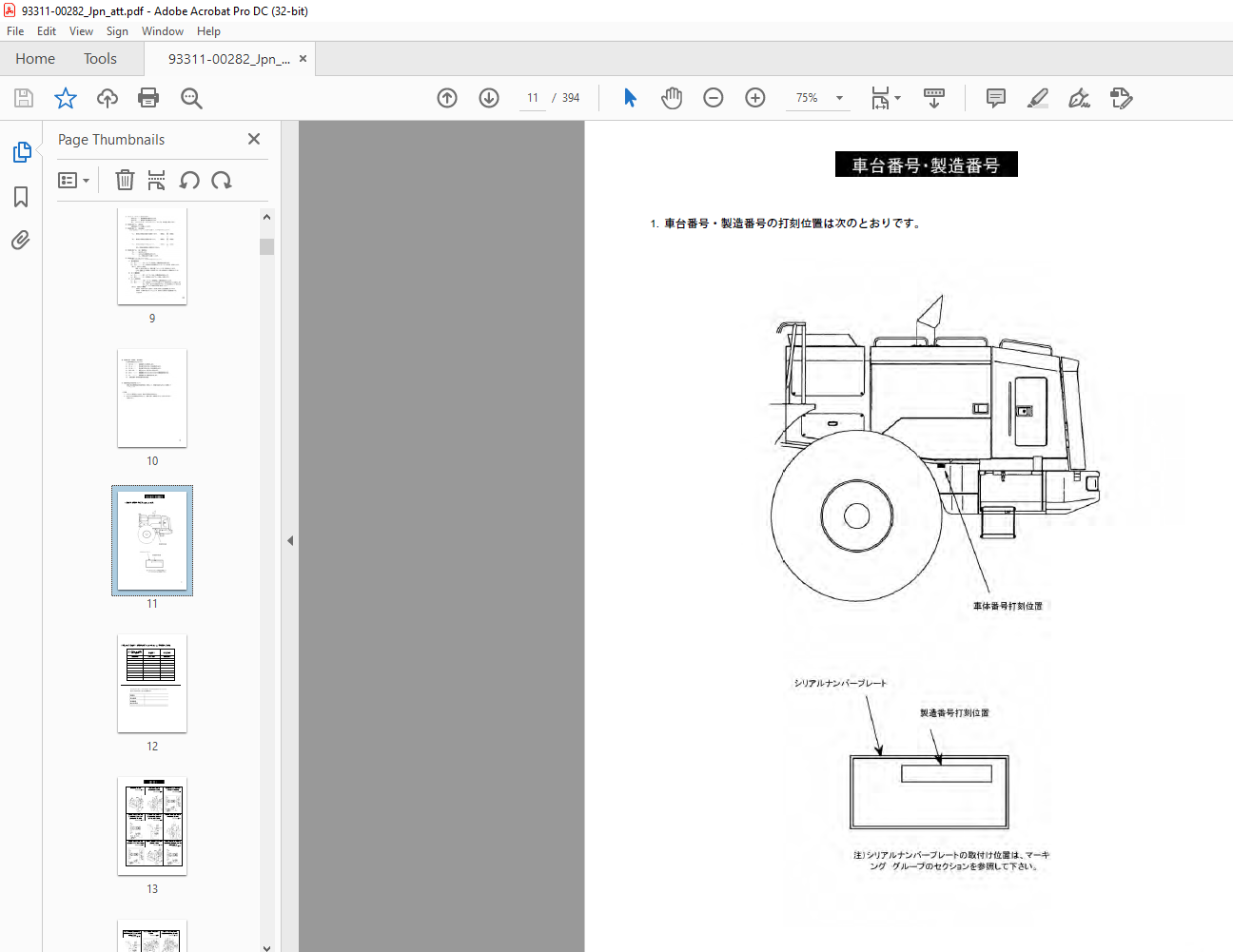Click the 製造番号打刻位置 label
1233x952 pixels.
[954, 712]
